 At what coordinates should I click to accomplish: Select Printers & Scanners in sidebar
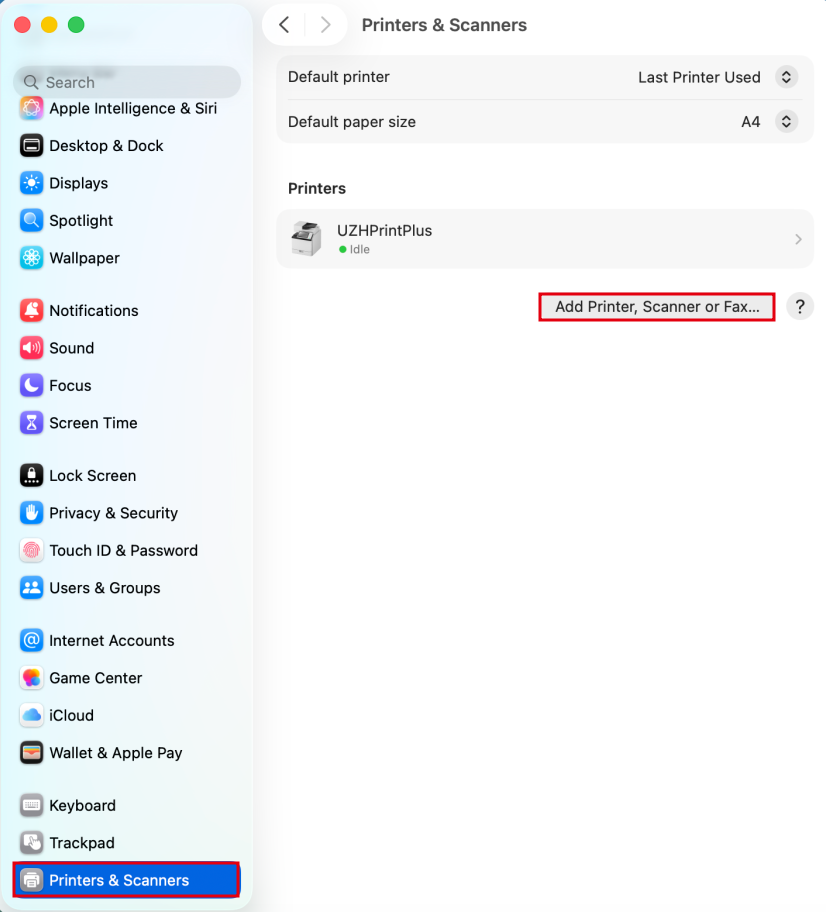[118, 880]
